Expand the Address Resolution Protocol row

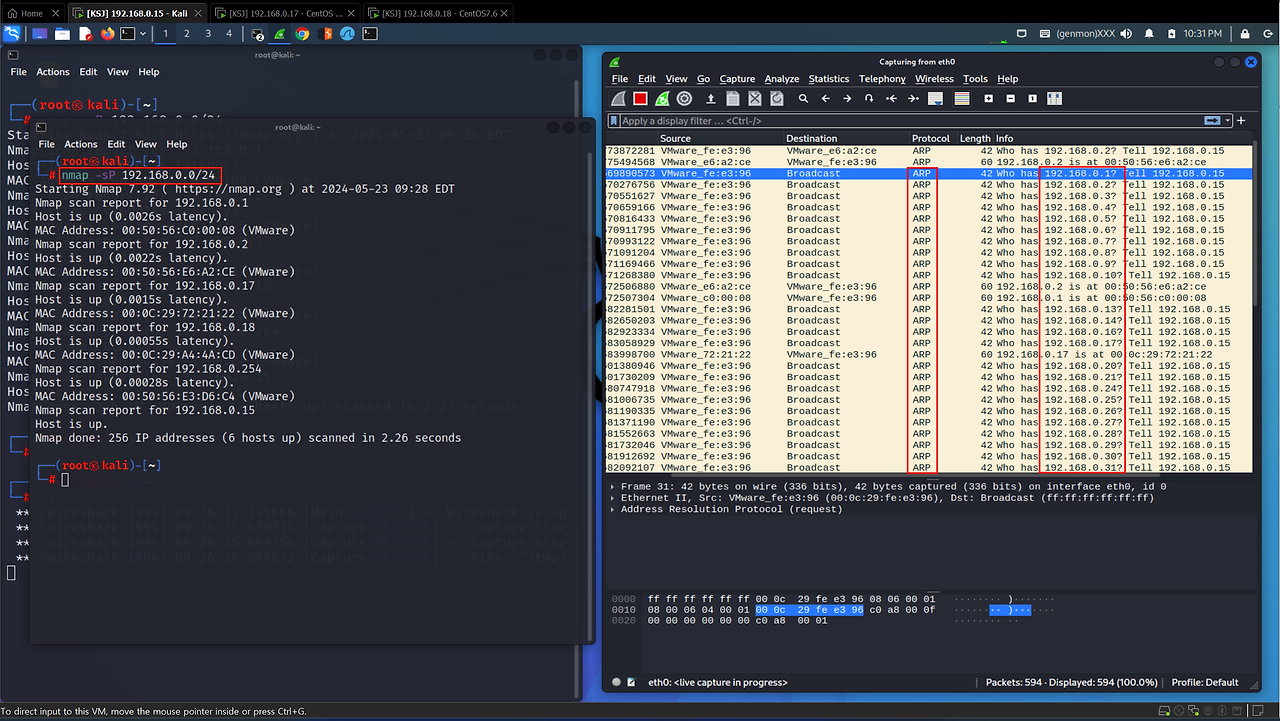coord(613,509)
